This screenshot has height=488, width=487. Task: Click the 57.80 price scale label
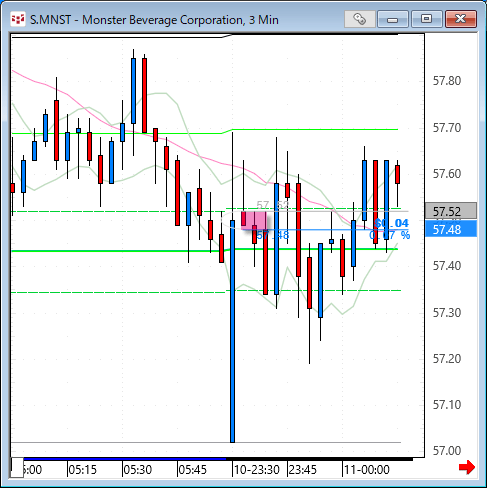[x=447, y=81]
